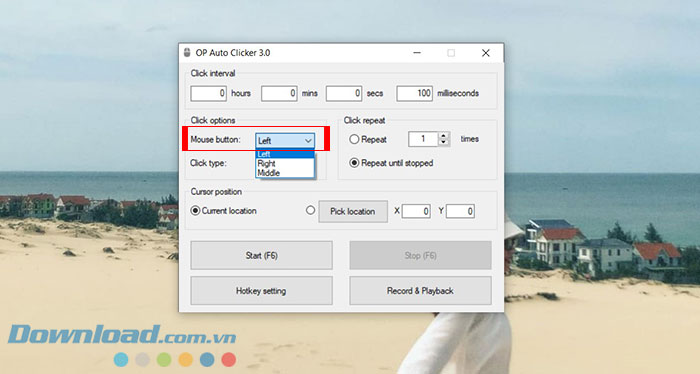Screen dimensions: 700x374
Task: Focus the hours input field
Action: pyautogui.click(x=208, y=93)
